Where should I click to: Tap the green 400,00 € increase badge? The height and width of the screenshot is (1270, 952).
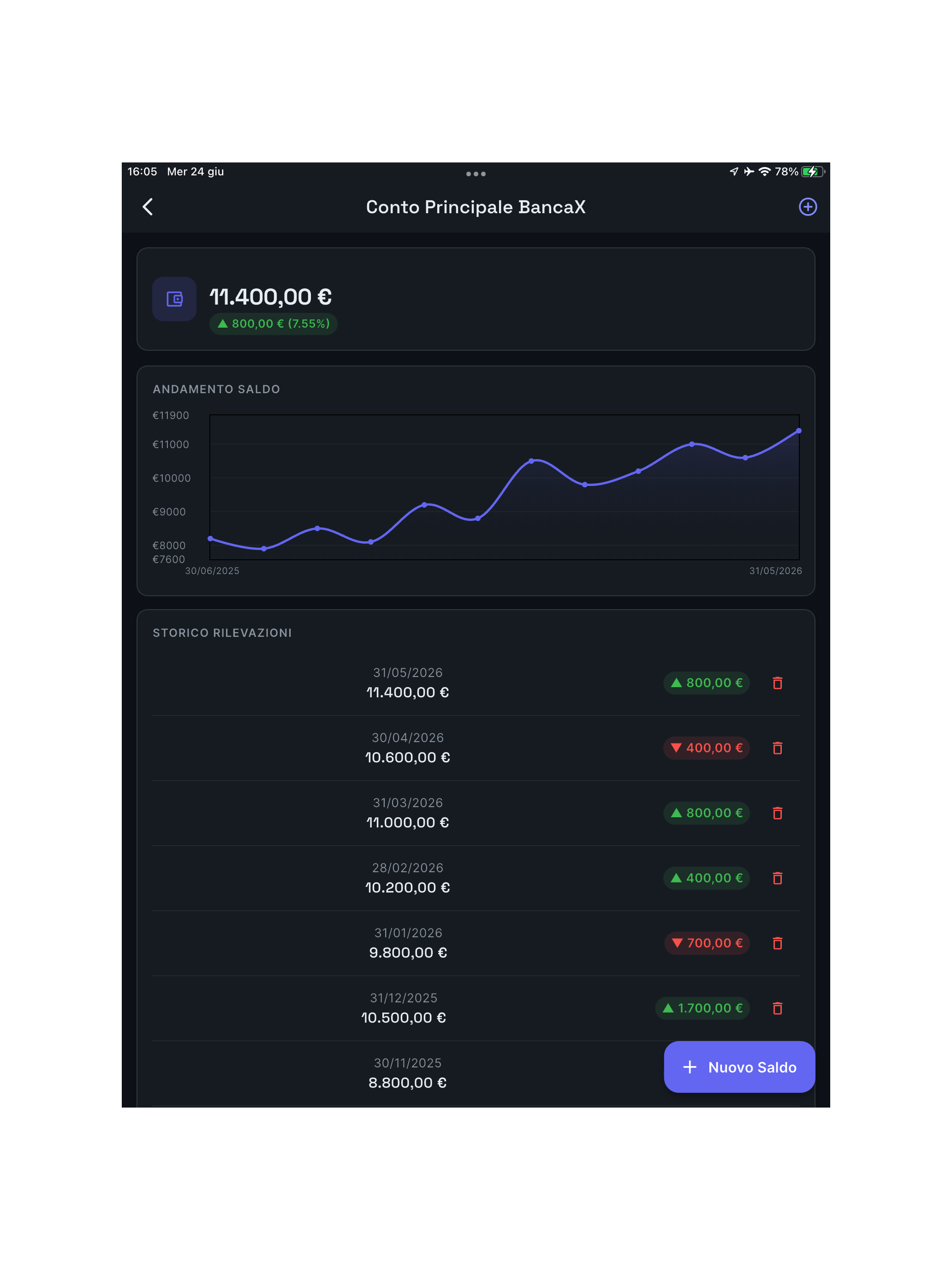click(x=707, y=878)
